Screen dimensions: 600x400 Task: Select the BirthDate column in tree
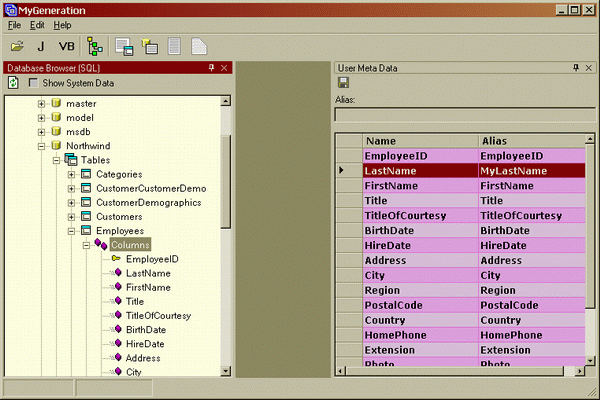(x=146, y=330)
